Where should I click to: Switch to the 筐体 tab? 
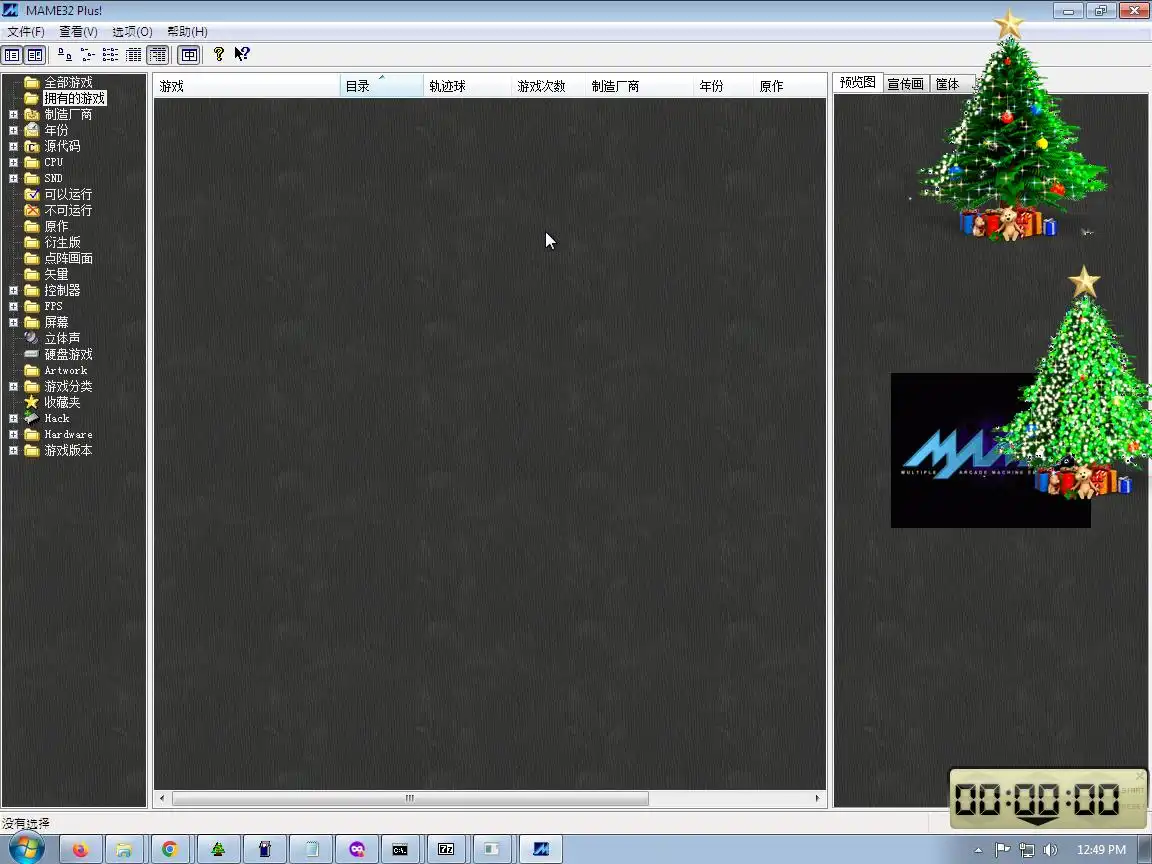click(x=948, y=84)
